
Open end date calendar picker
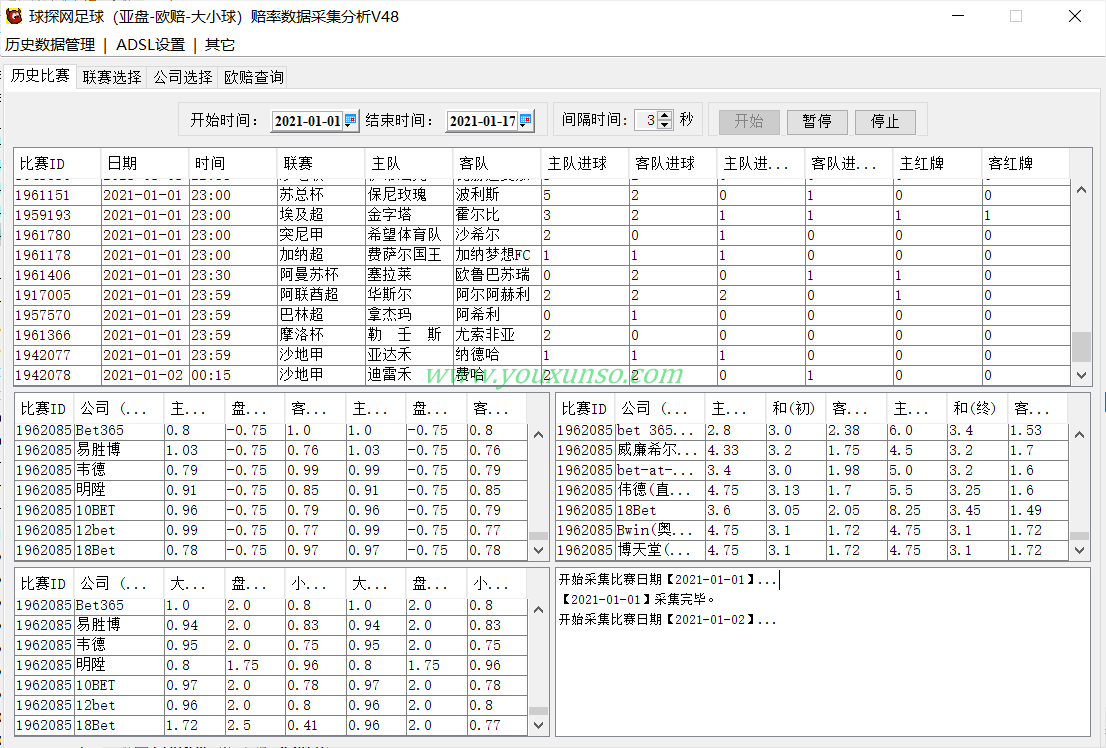click(525, 121)
